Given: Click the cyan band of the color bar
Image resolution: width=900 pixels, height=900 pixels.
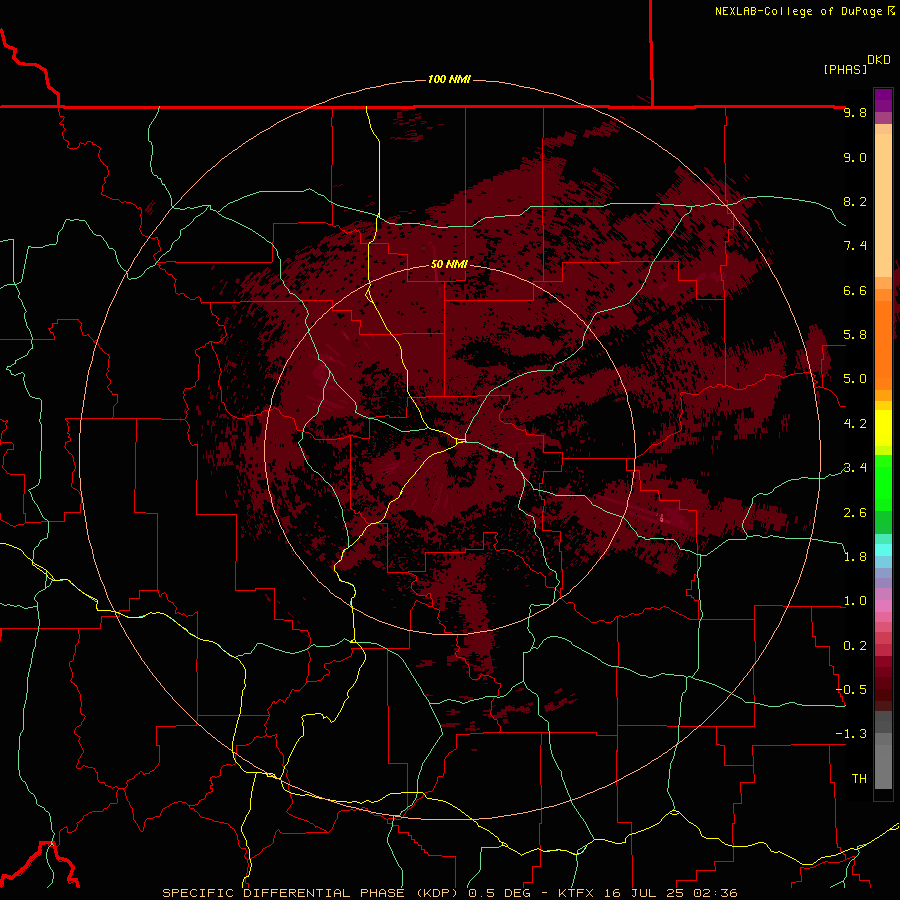Looking at the screenshot, I should pyautogui.click(x=883, y=549).
